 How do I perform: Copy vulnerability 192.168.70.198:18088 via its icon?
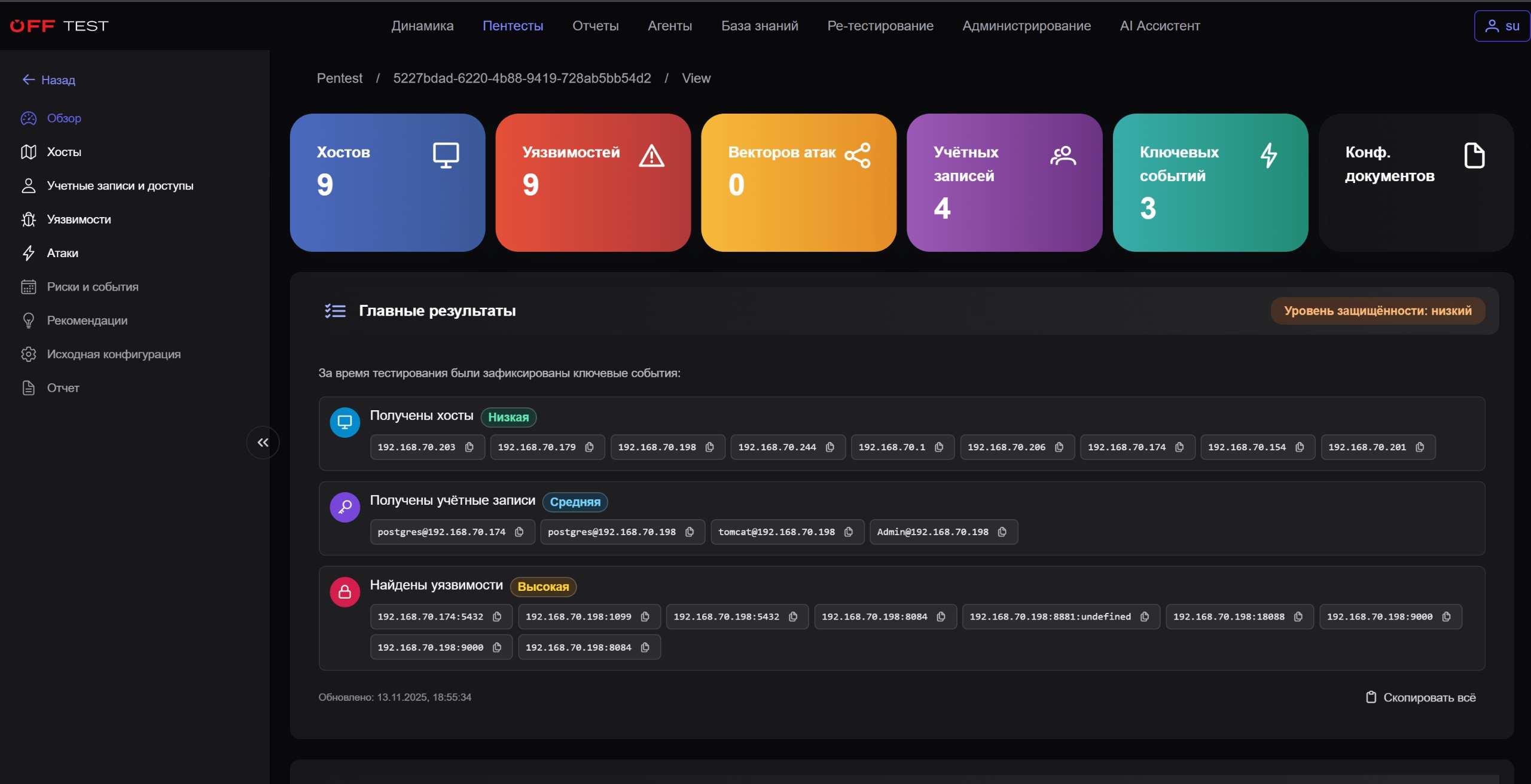coord(1298,617)
